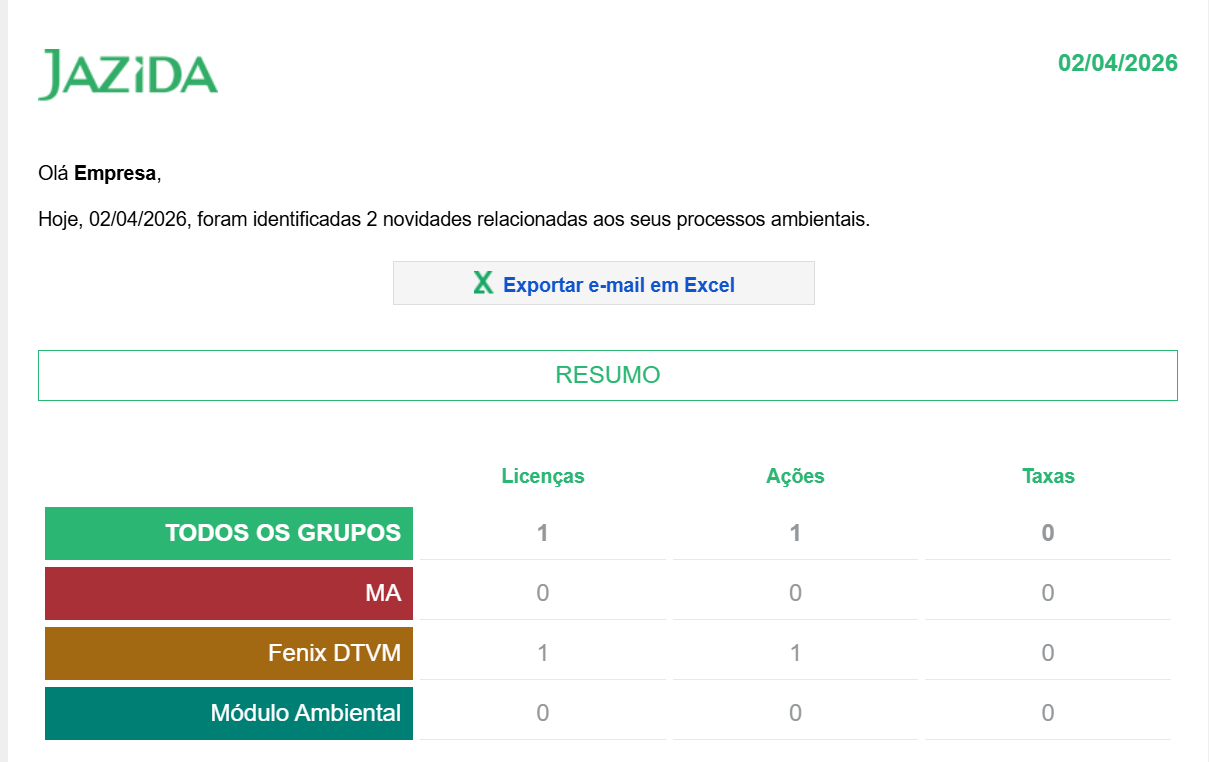
Task: Select the teal Módulo Ambiental group label
Action: coord(229,713)
